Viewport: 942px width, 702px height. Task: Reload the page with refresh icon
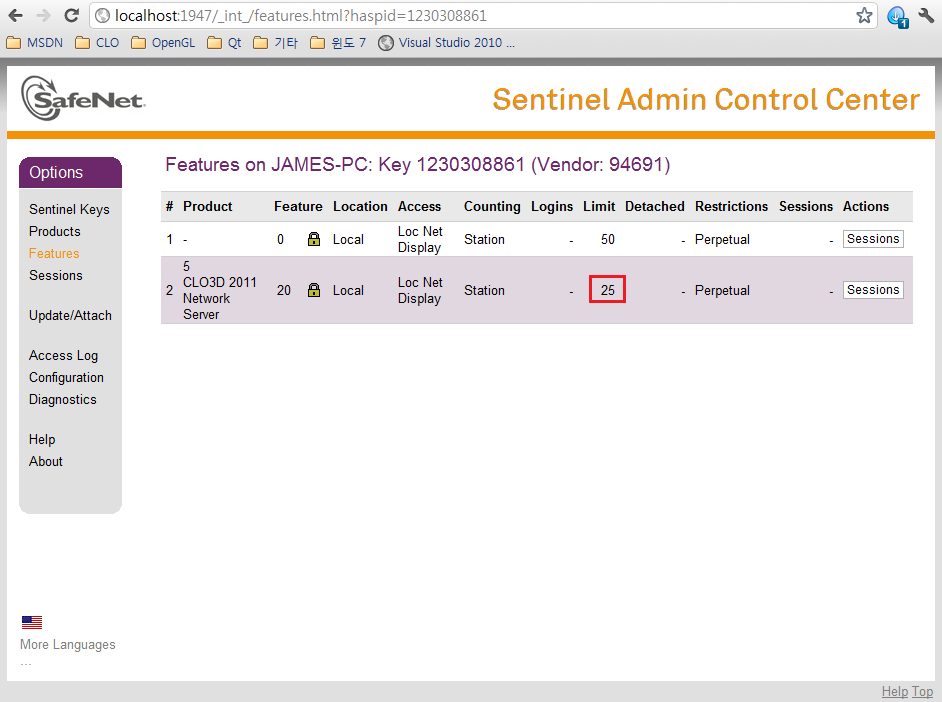coord(71,16)
